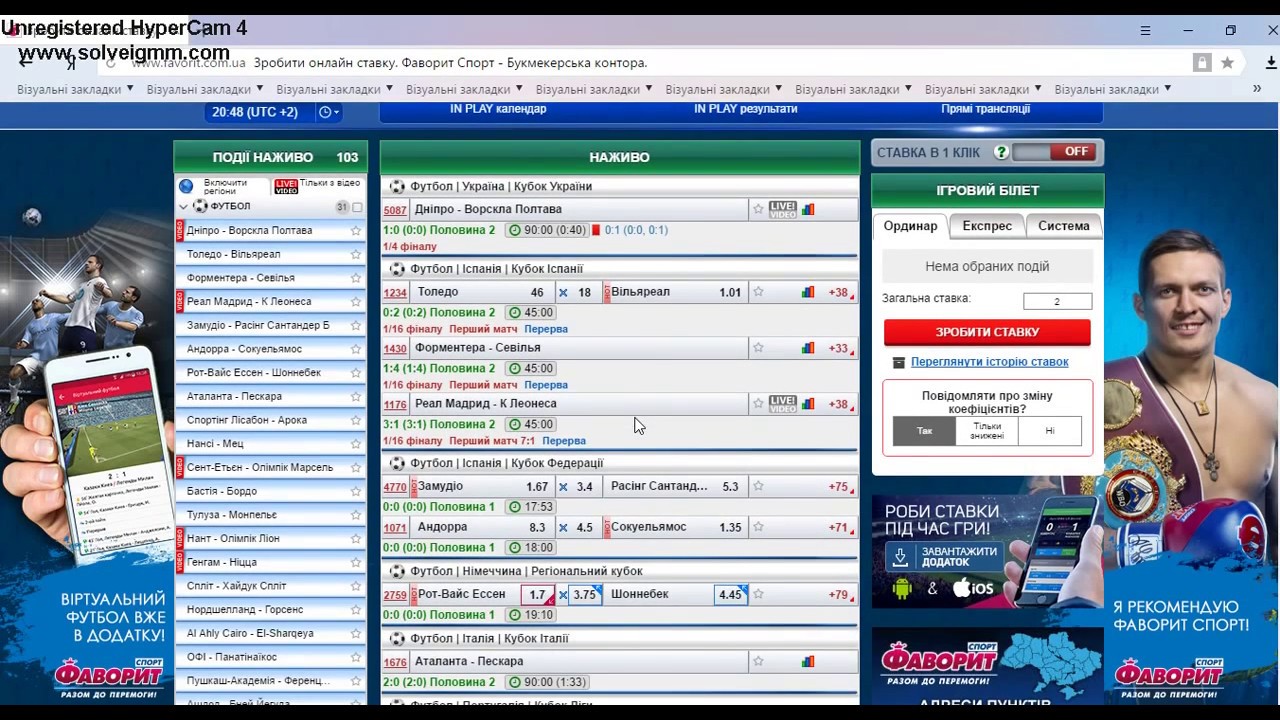Click help question-mark icon beside Ставка в 1 клік

[1001, 152]
